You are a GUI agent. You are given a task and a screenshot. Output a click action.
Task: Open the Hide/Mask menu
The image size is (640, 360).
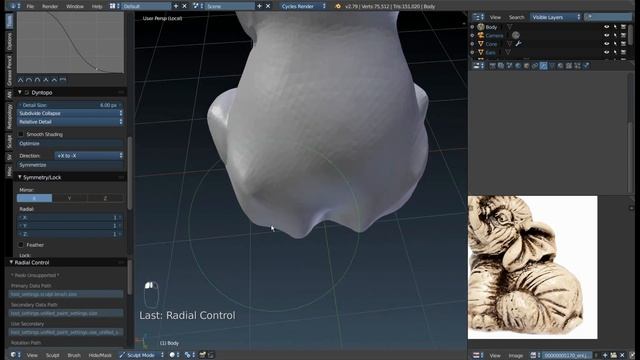pos(100,355)
